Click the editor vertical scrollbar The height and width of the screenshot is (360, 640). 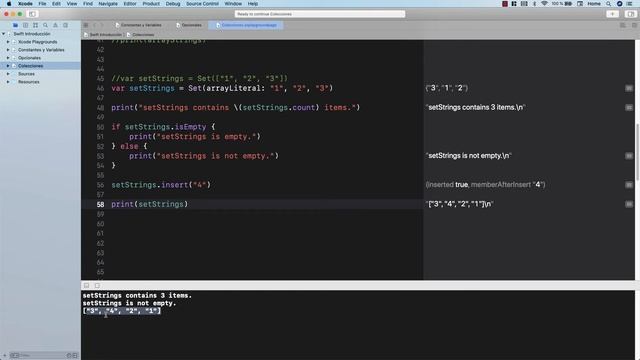[x=637, y=151]
